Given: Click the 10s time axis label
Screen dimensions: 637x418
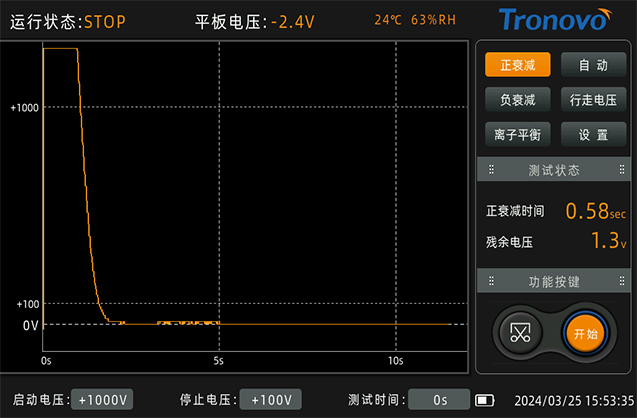Looking at the screenshot, I should pyautogui.click(x=396, y=361).
